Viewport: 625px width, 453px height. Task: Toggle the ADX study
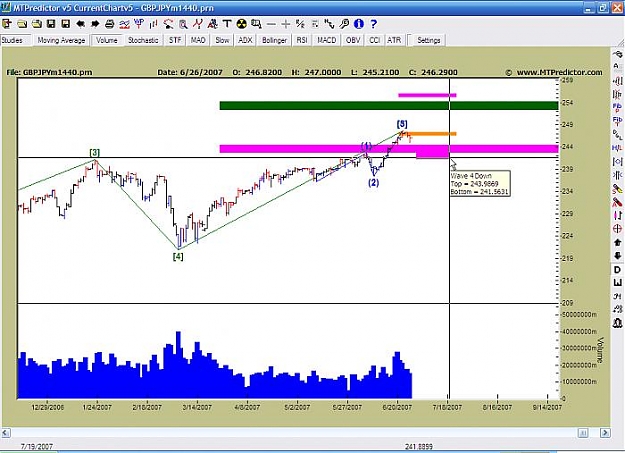[x=245, y=40]
